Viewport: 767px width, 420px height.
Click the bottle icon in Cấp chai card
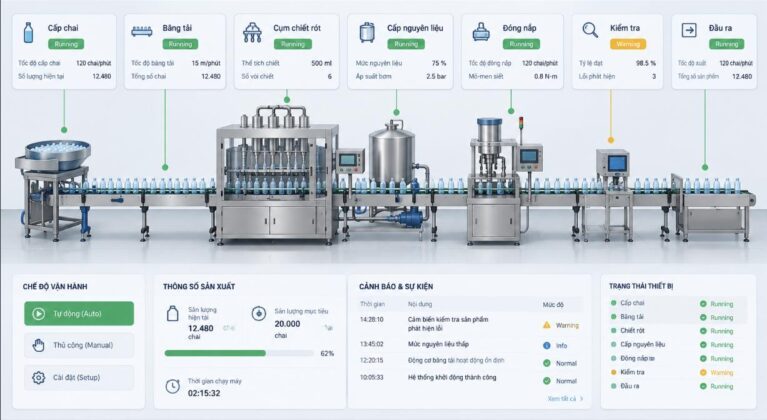pyautogui.click(x=29, y=33)
